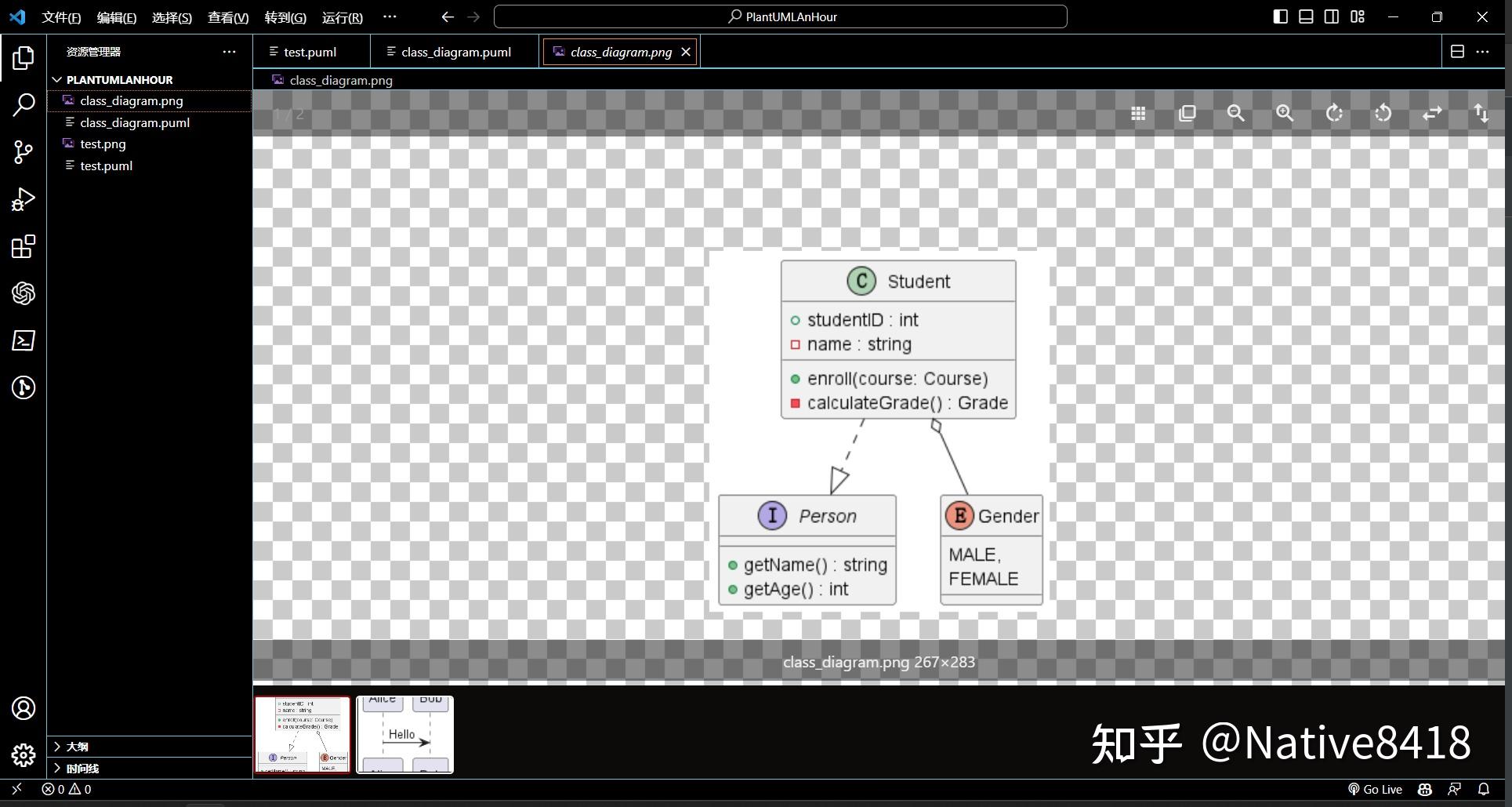The height and width of the screenshot is (807, 1512).
Task: Select the class diagram thumbnail
Action: pyautogui.click(x=303, y=735)
